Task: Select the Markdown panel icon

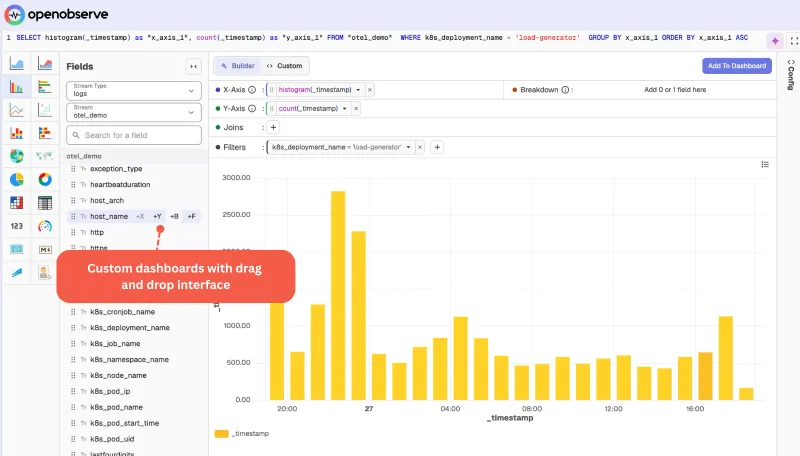Action: tap(45, 249)
